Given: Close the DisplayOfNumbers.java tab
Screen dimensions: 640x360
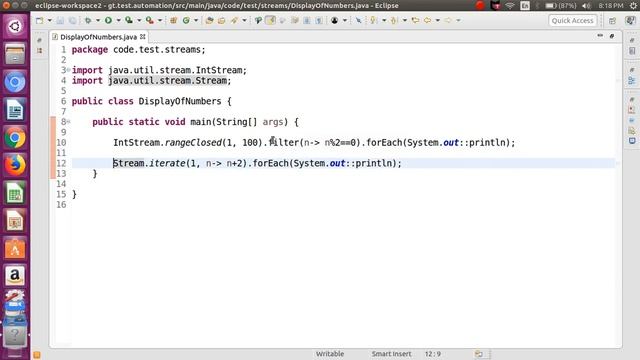Looking at the screenshot, I should click(x=142, y=37).
